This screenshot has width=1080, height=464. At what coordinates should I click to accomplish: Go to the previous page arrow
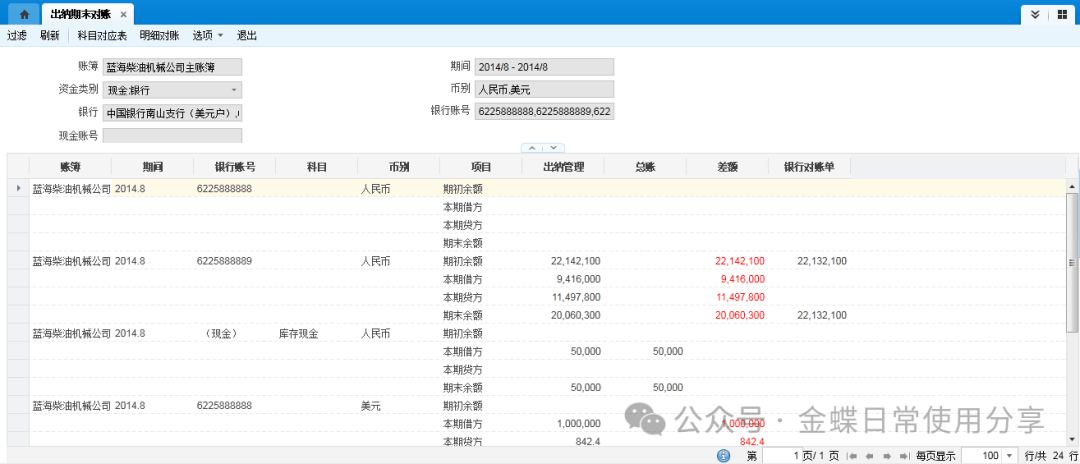point(870,456)
